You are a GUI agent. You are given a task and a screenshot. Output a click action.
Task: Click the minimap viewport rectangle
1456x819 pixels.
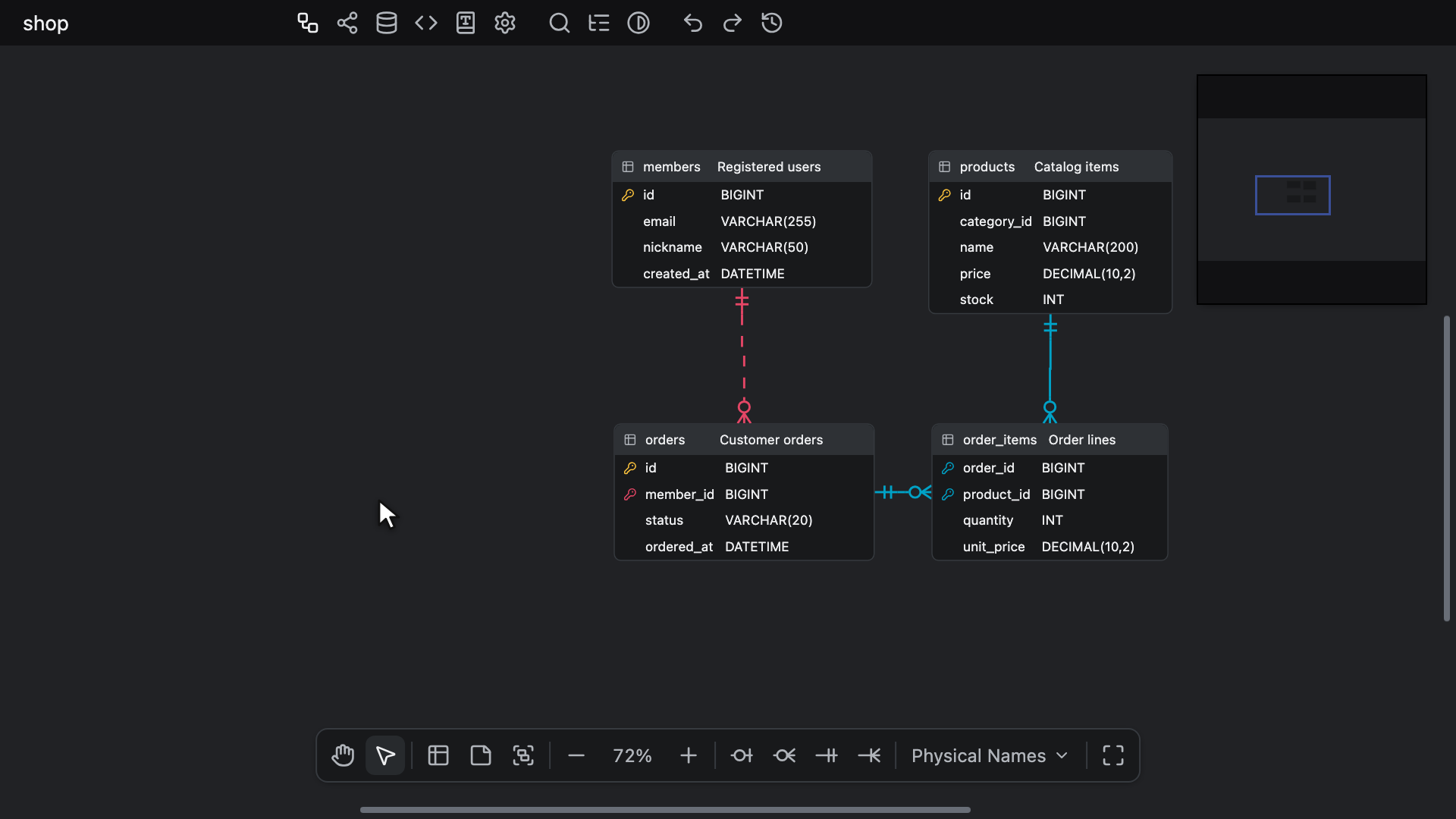coord(1292,195)
